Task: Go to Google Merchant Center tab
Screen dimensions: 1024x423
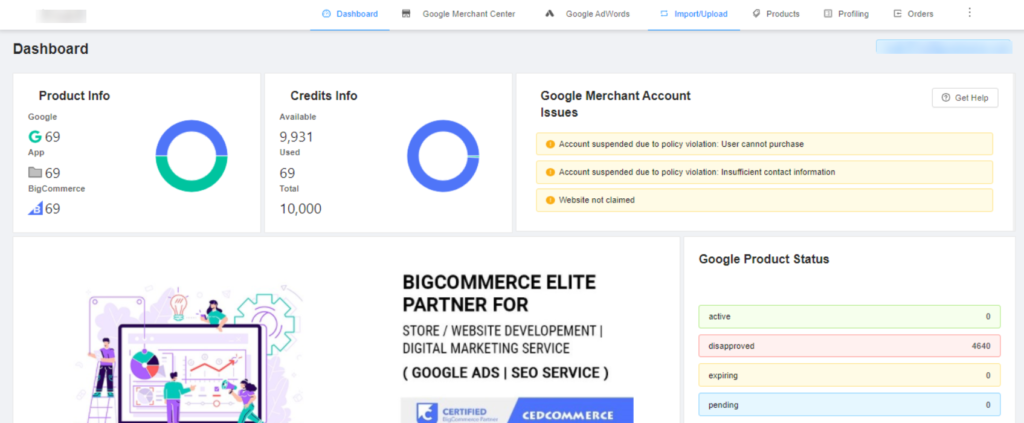Action: [458, 14]
